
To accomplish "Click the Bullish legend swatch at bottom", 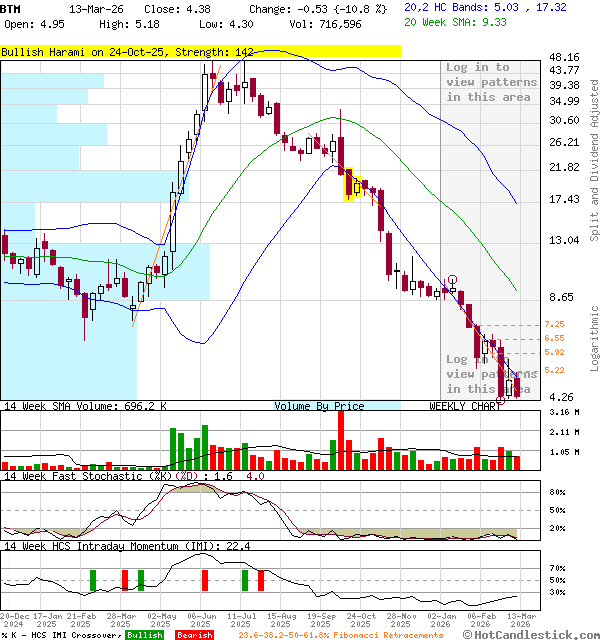I will [144, 635].
